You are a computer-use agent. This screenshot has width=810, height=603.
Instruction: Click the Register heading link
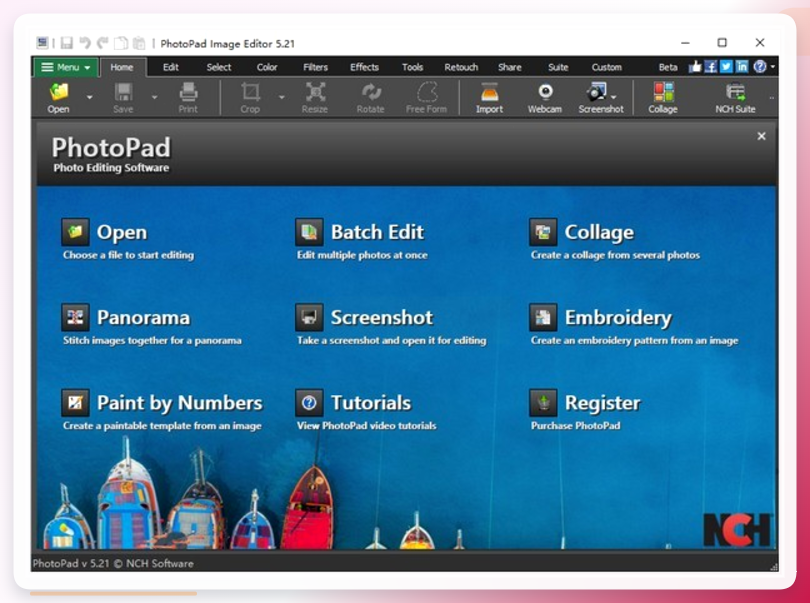coord(602,404)
